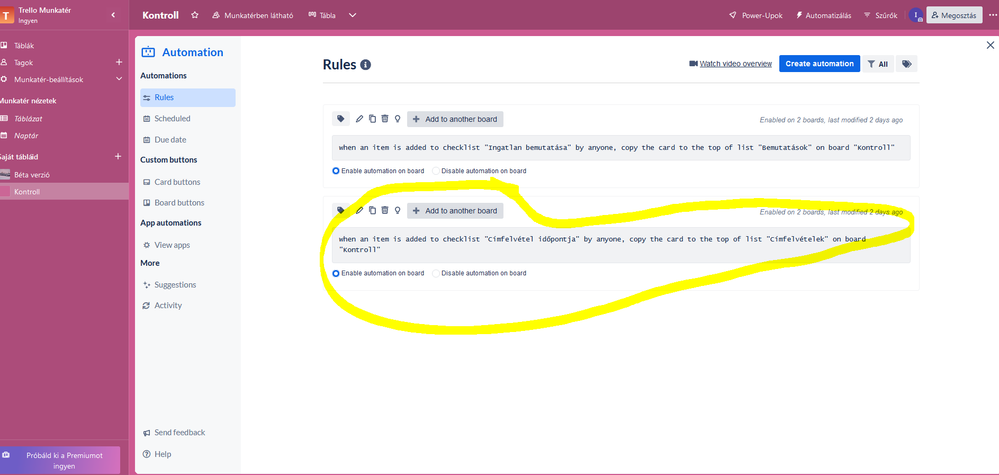The image size is (999, 475).
Task: Open tags for the "Ingatlan bemutatása" rule
Action: 341,119
